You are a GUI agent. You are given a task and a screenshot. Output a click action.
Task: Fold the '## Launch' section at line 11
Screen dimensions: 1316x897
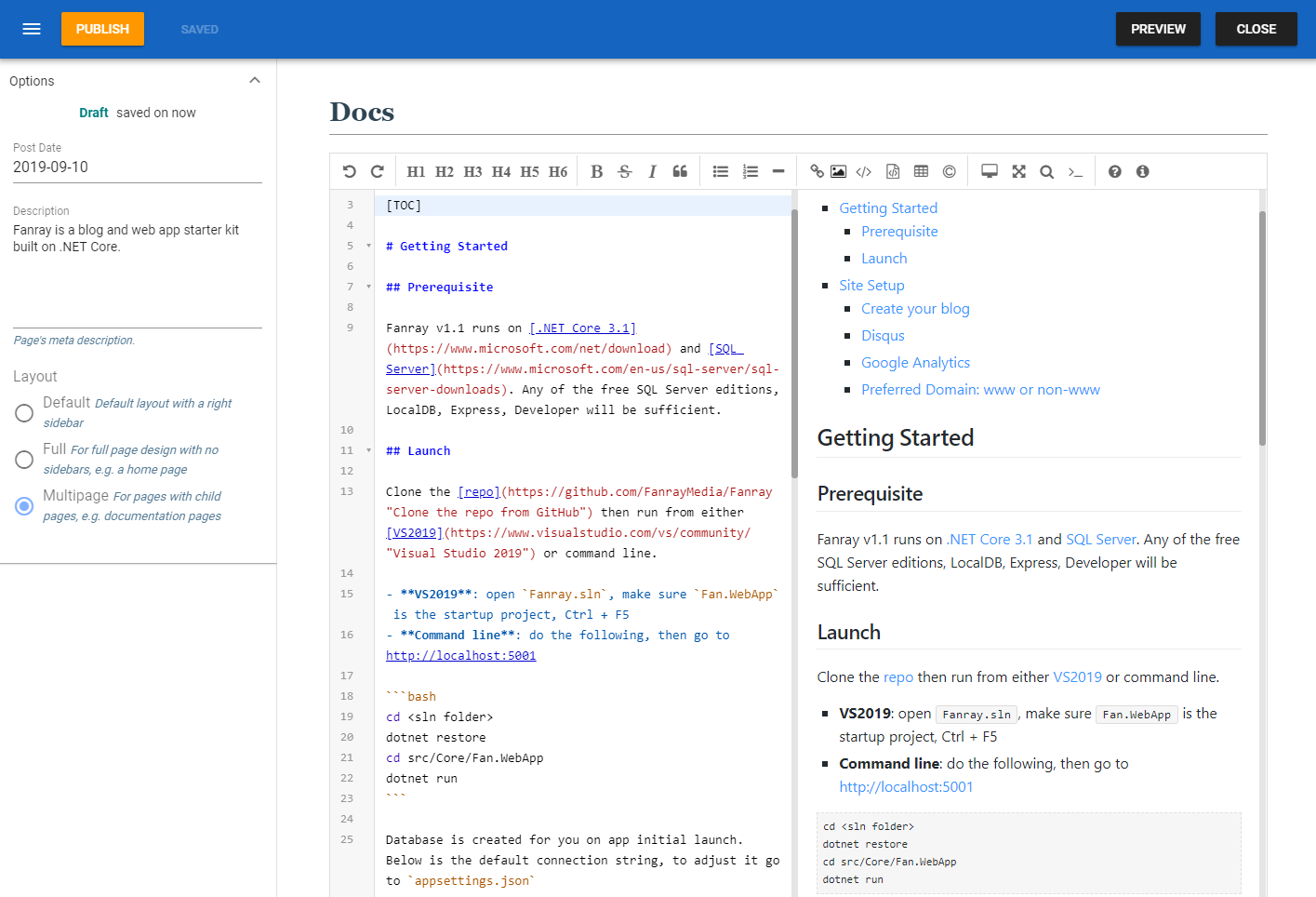point(368,450)
